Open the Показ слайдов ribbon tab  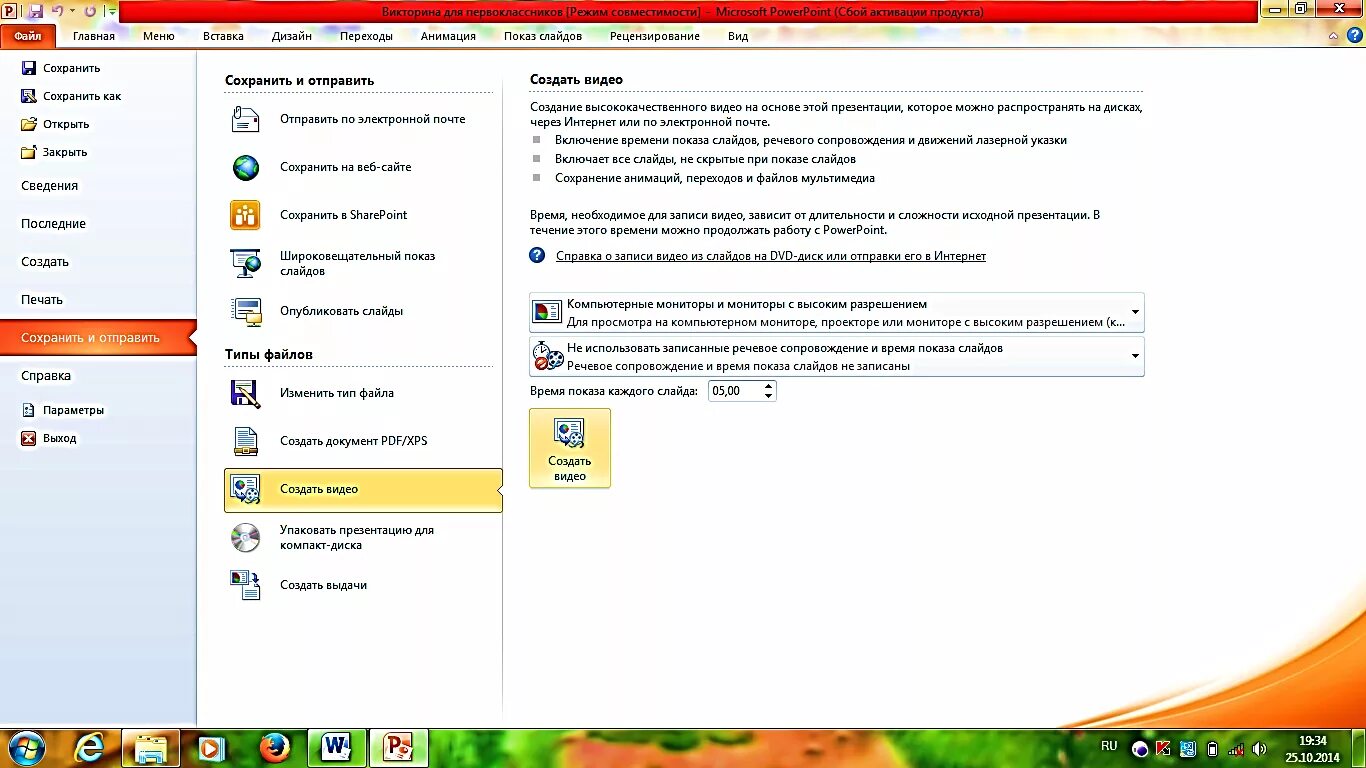543,36
